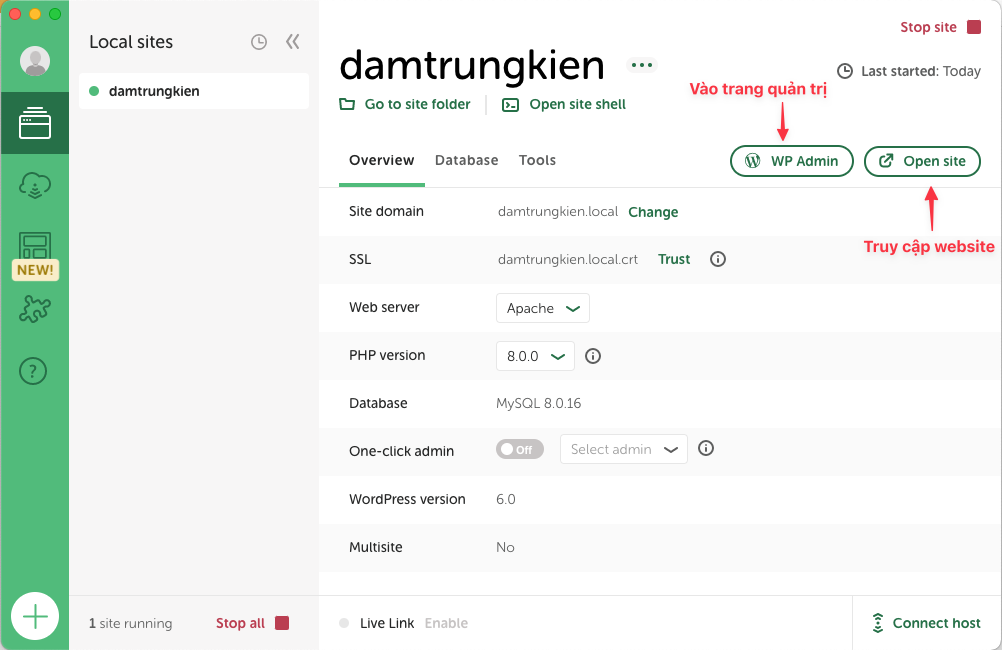Switch to the Database tab

tap(466, 160)
